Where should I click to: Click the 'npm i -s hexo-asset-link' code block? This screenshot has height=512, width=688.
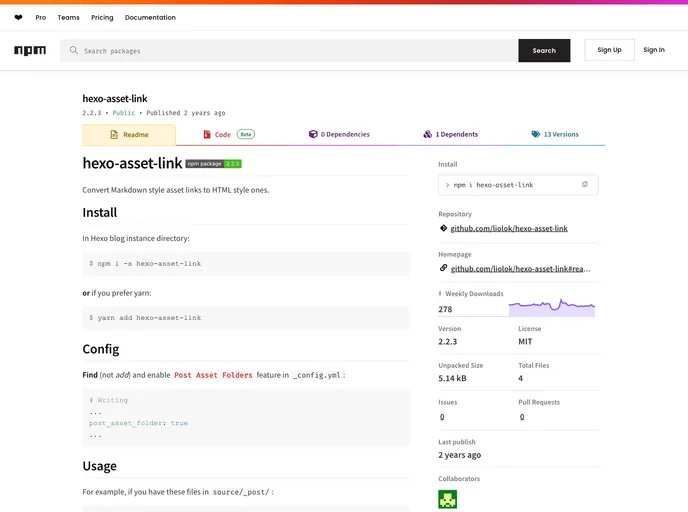(246, 264)
